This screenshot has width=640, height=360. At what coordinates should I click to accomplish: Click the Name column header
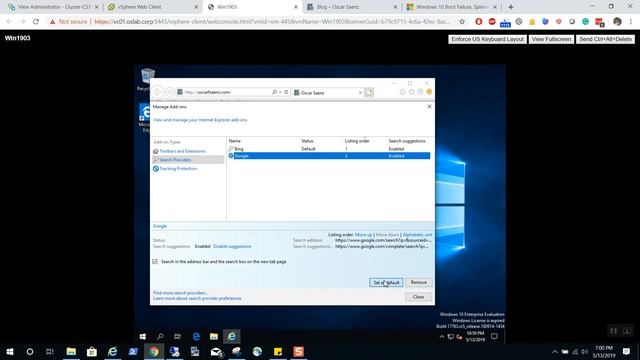[235, 141]
